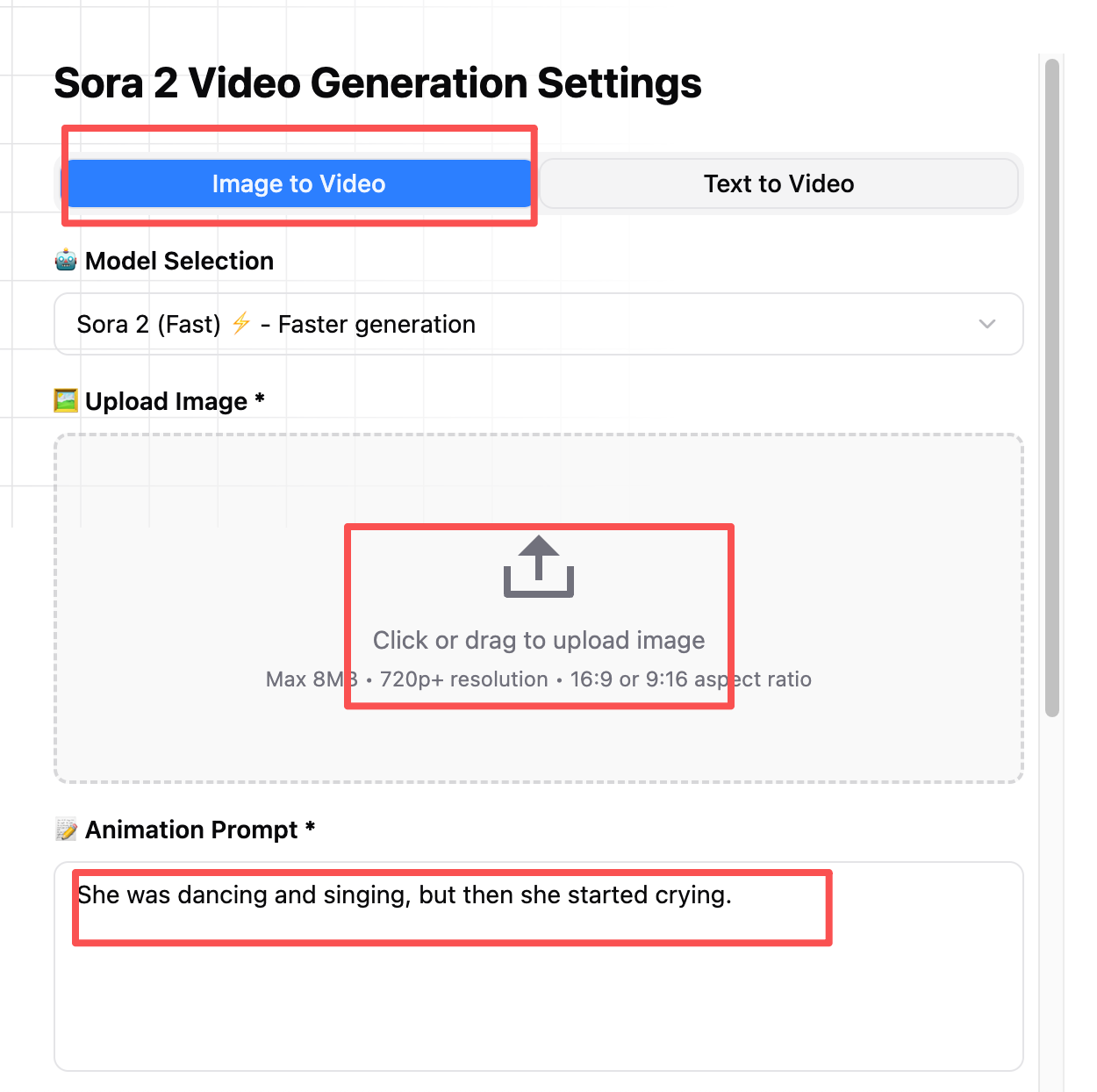
Task: Click the 'Animation Prompt' field label
Action: [191, 830]
